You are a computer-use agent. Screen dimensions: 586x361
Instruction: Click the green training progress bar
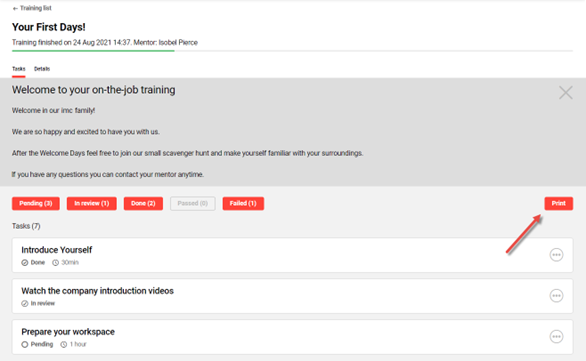[x=93, y=50]
